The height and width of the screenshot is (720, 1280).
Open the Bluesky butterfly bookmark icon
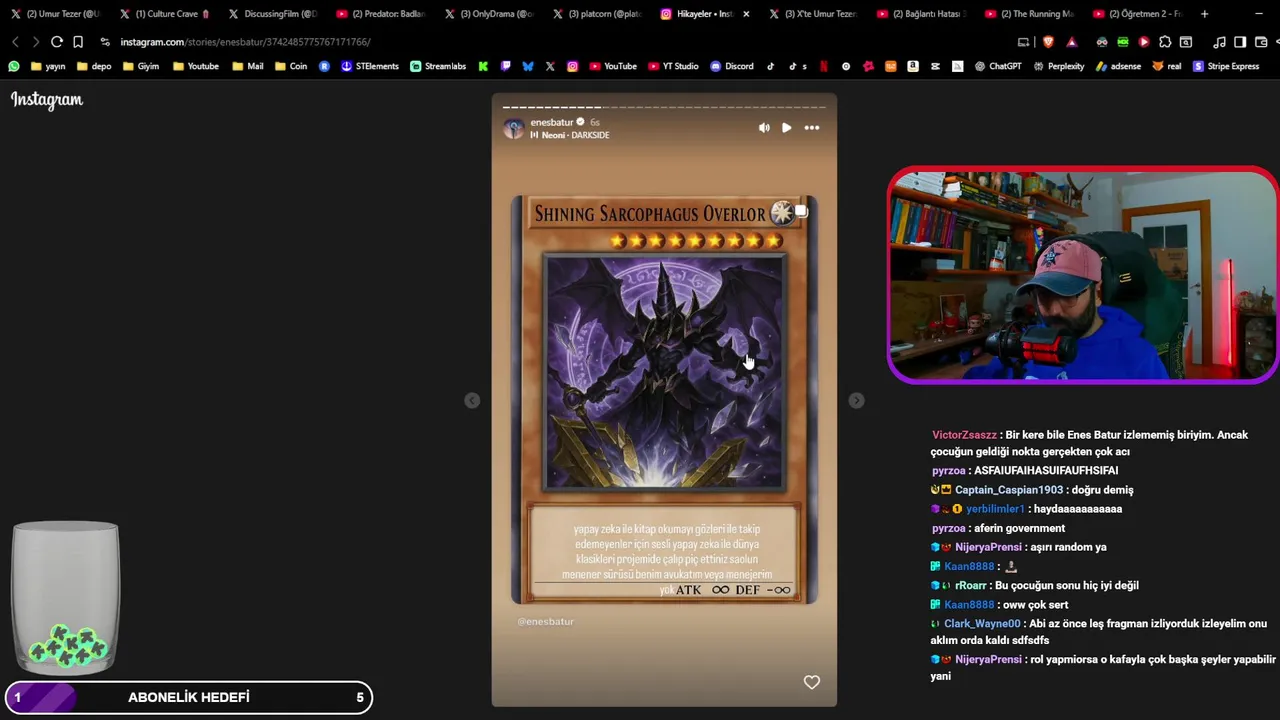528,66
